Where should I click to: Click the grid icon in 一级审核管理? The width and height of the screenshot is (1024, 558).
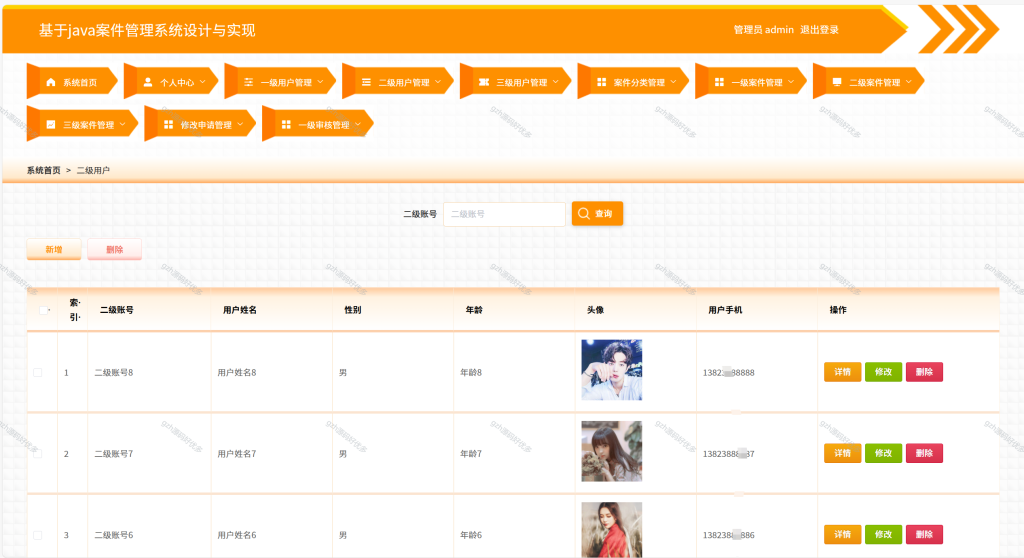coord(286,124)
